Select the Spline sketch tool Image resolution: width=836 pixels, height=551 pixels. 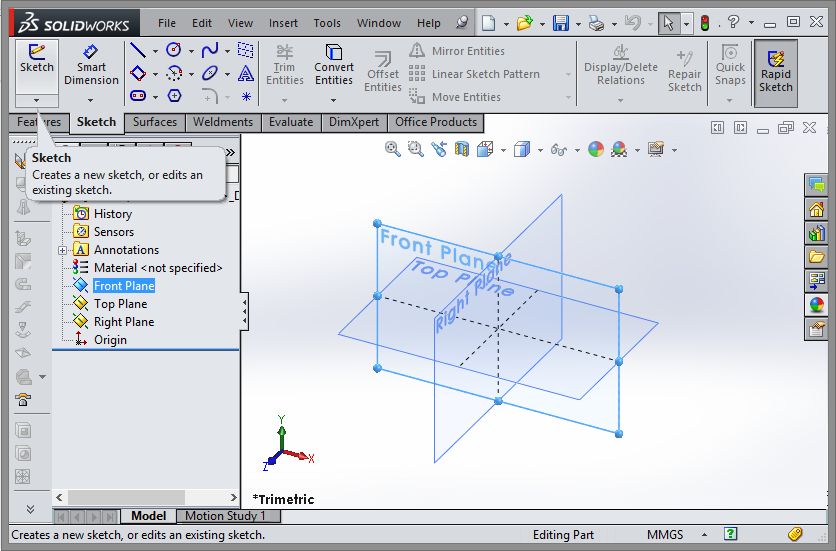pos(210,51)
